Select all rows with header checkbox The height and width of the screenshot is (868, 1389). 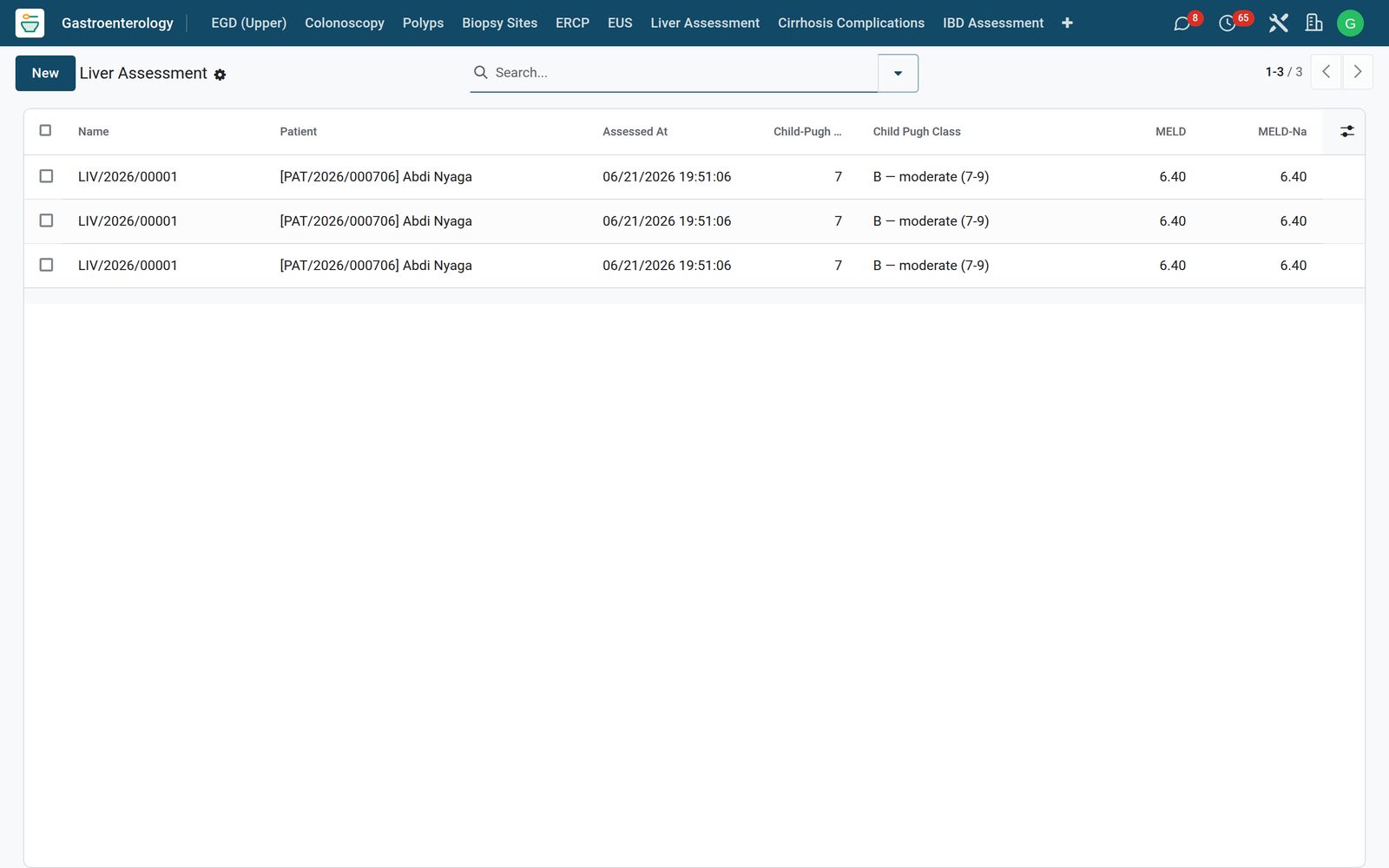45,130
